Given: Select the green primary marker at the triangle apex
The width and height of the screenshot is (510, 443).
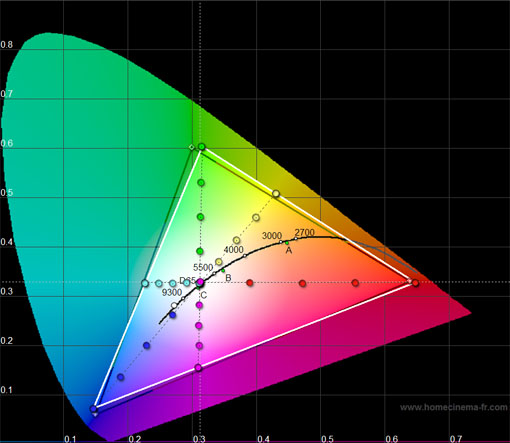Looking at the screenshot, I should pos(202,147).
